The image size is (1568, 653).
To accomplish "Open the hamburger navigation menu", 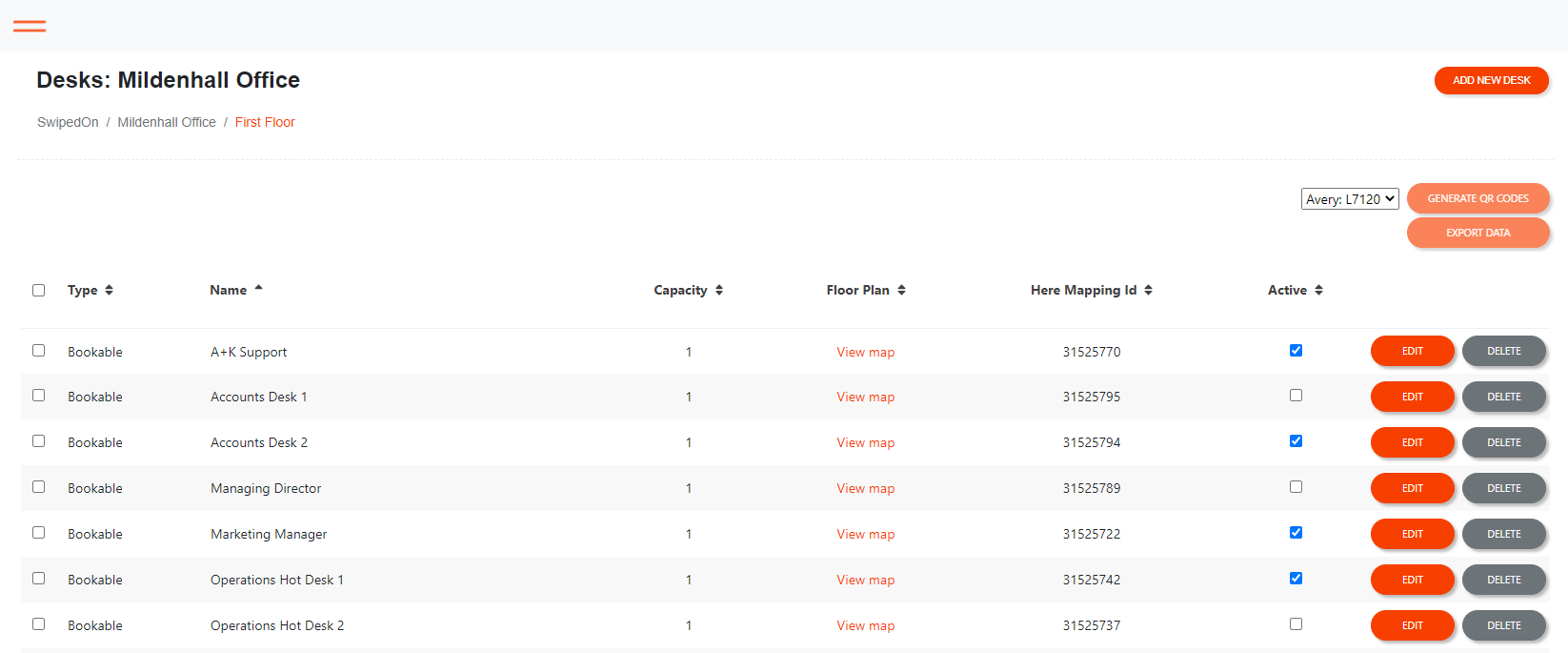I will [x=30, y=26].
